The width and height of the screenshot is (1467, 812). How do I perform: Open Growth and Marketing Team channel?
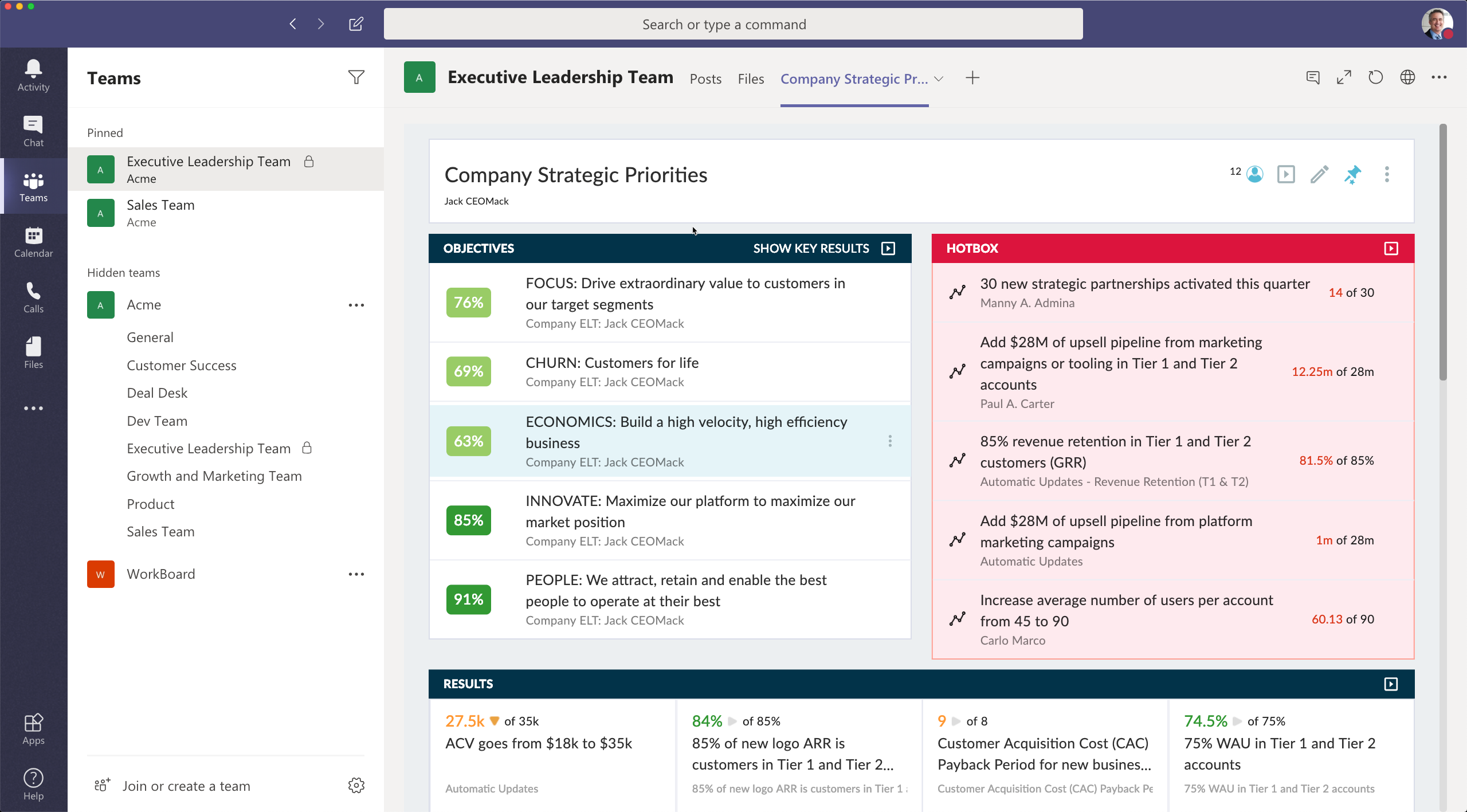click(214, 476)
